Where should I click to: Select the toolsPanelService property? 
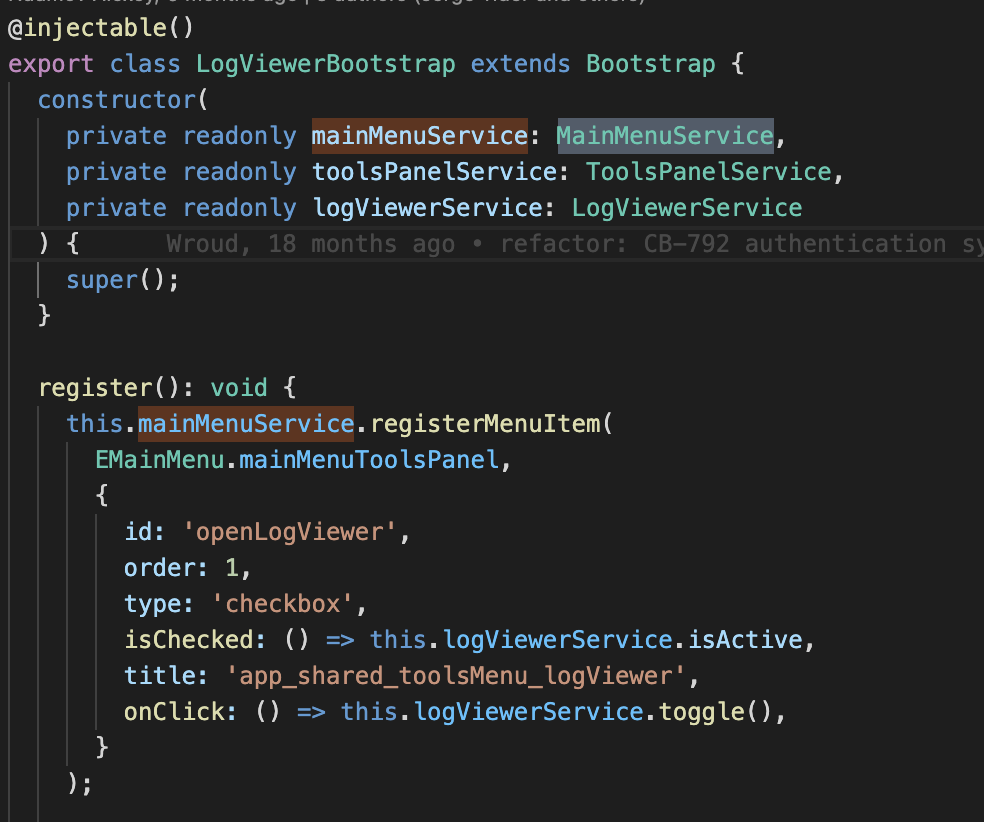(x=434, y=171)
